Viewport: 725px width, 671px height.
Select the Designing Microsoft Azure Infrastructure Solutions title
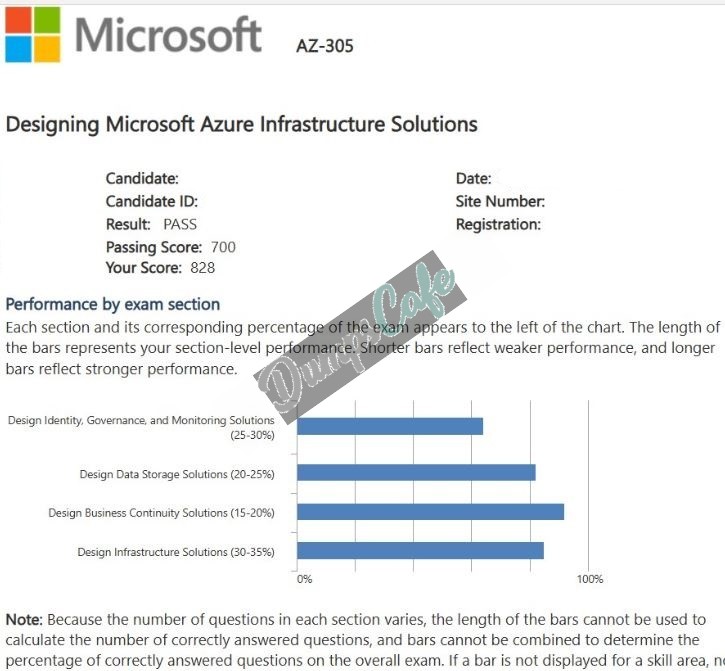pyautogui.click(x=241, y=124)
